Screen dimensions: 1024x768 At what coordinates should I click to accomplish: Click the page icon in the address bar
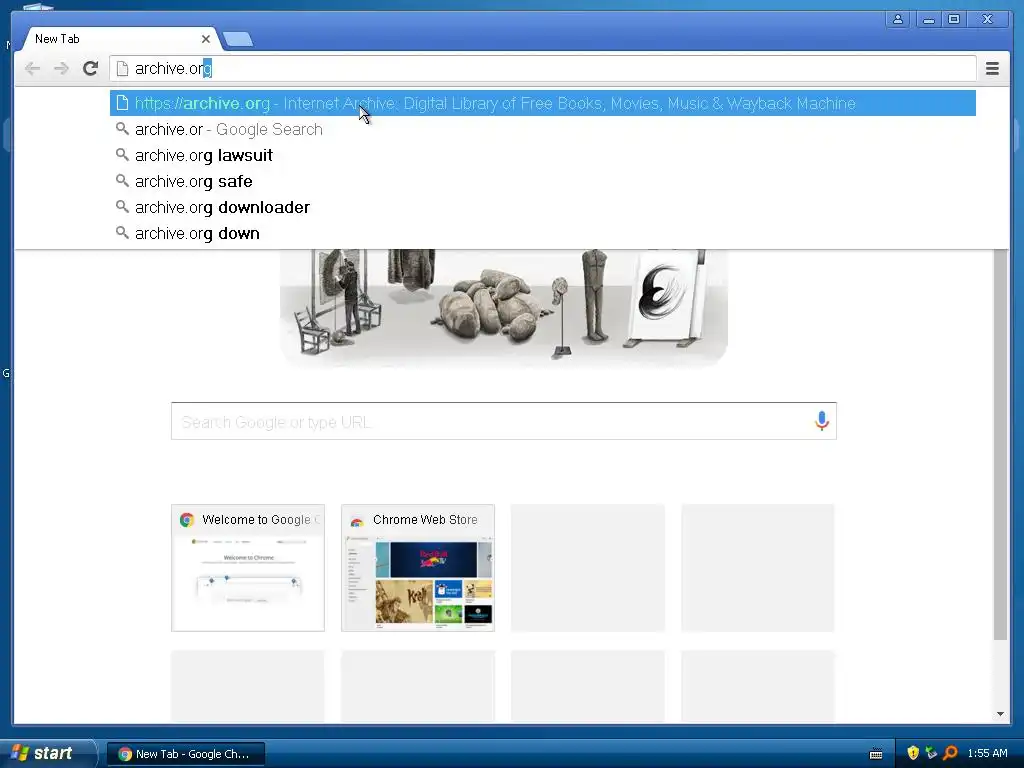tap(122, 68)
